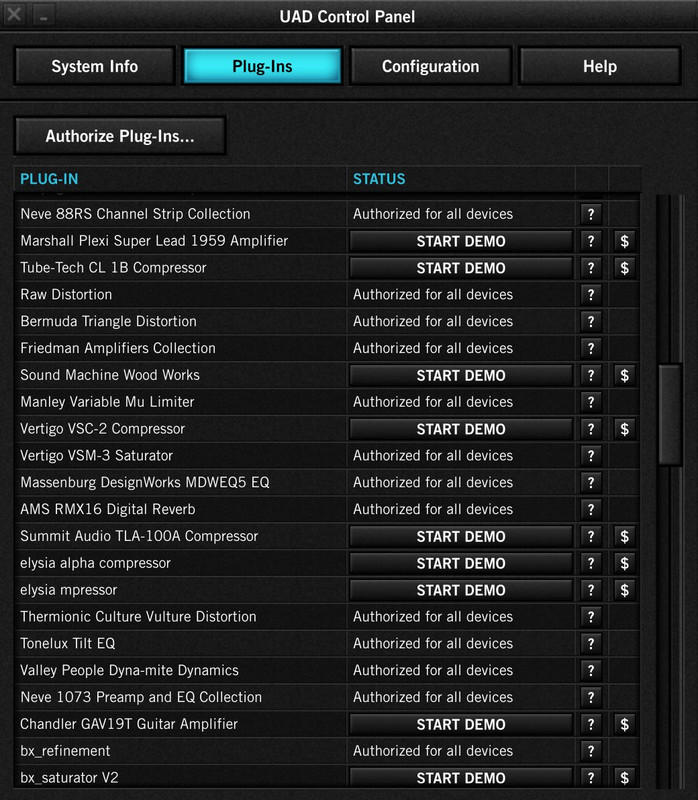Buy bx_saturator V2 plug-in
The image size is (698, 800).
tap(624, 778)
